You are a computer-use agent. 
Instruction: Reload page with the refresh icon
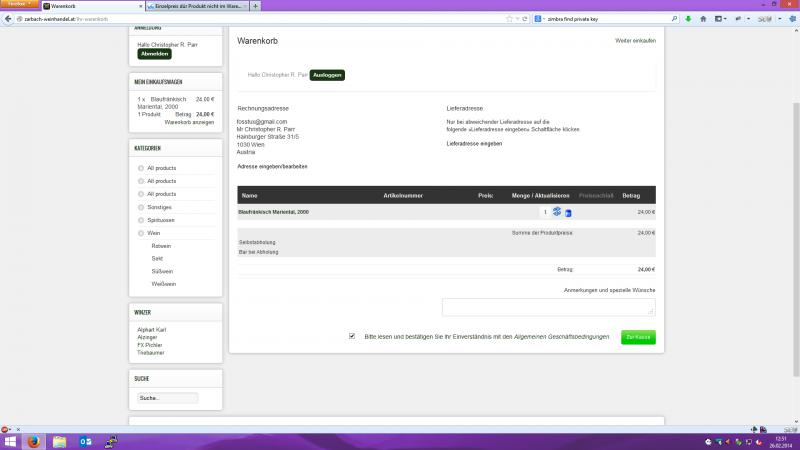524,19
